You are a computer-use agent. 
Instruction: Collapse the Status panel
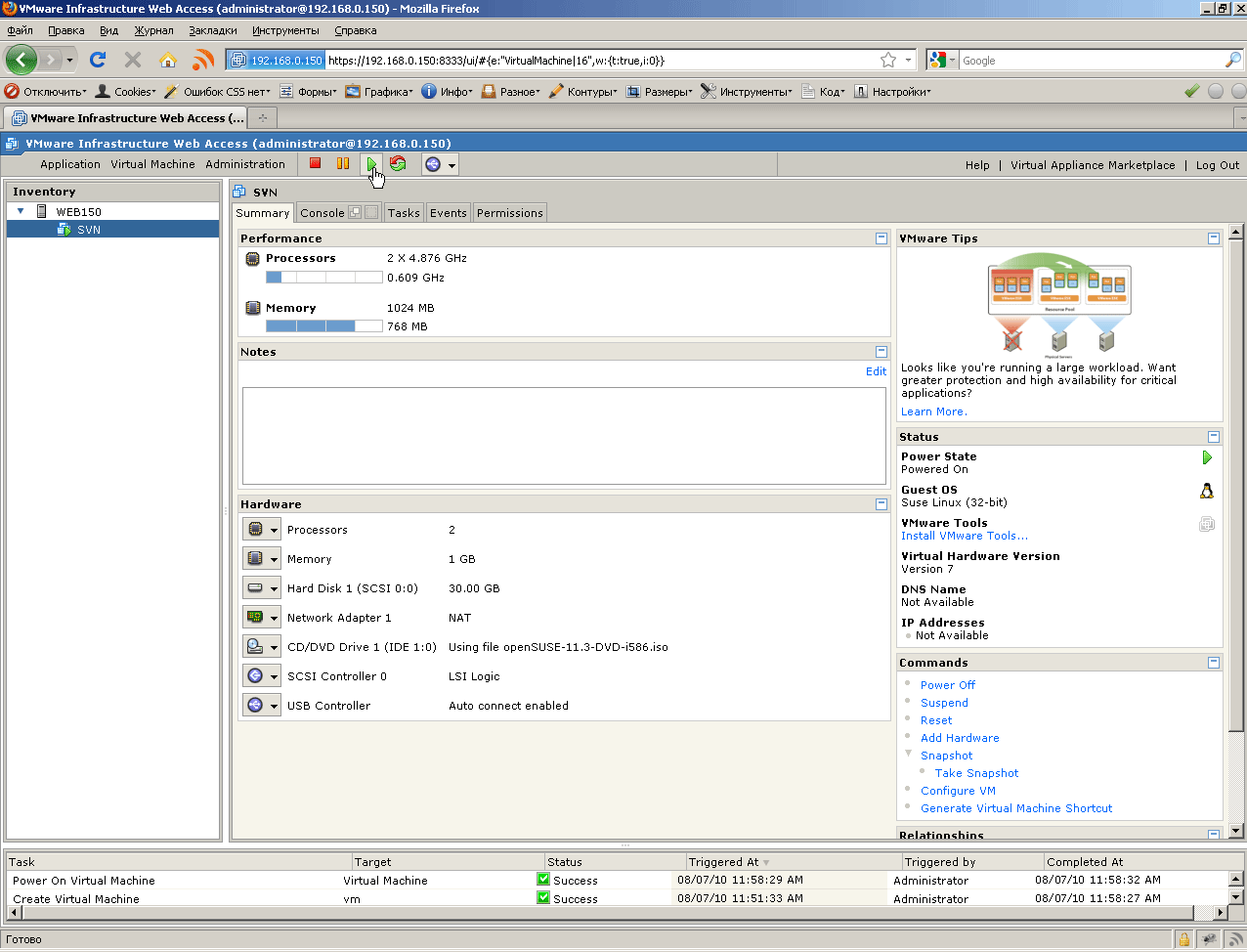pos(1214,437)
